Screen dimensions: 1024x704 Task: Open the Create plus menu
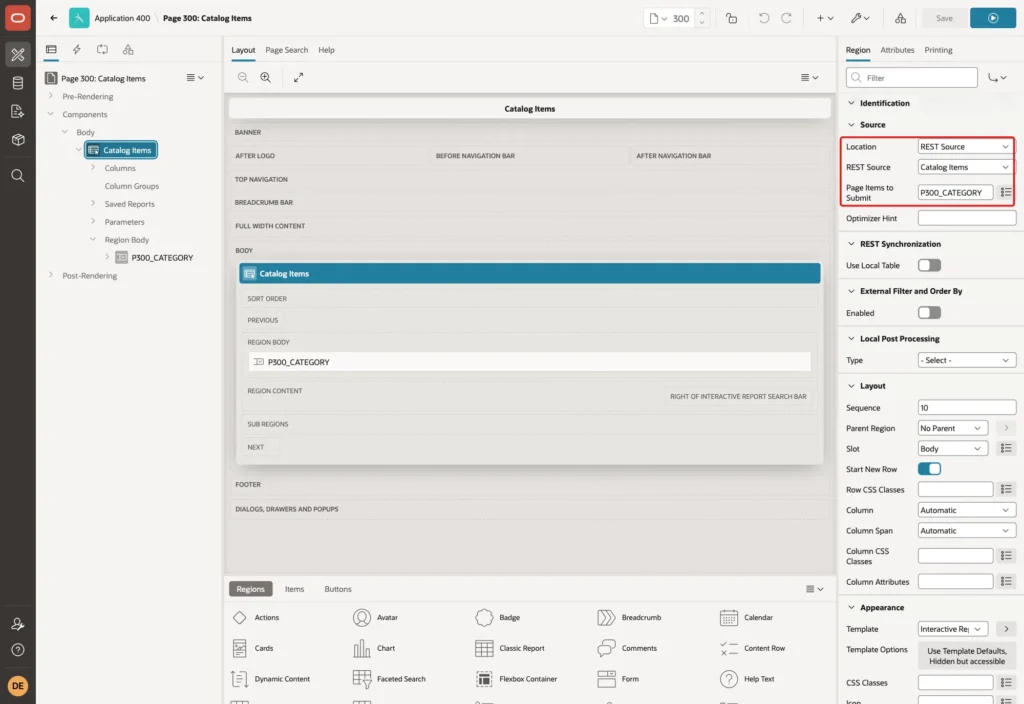pos(825,18)
